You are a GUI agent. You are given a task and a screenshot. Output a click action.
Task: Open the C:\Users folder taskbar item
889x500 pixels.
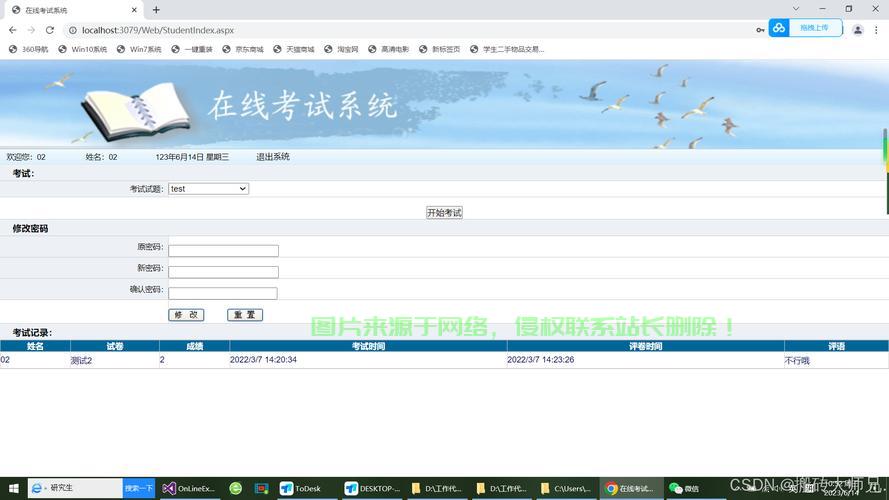[x=566, y=488]
